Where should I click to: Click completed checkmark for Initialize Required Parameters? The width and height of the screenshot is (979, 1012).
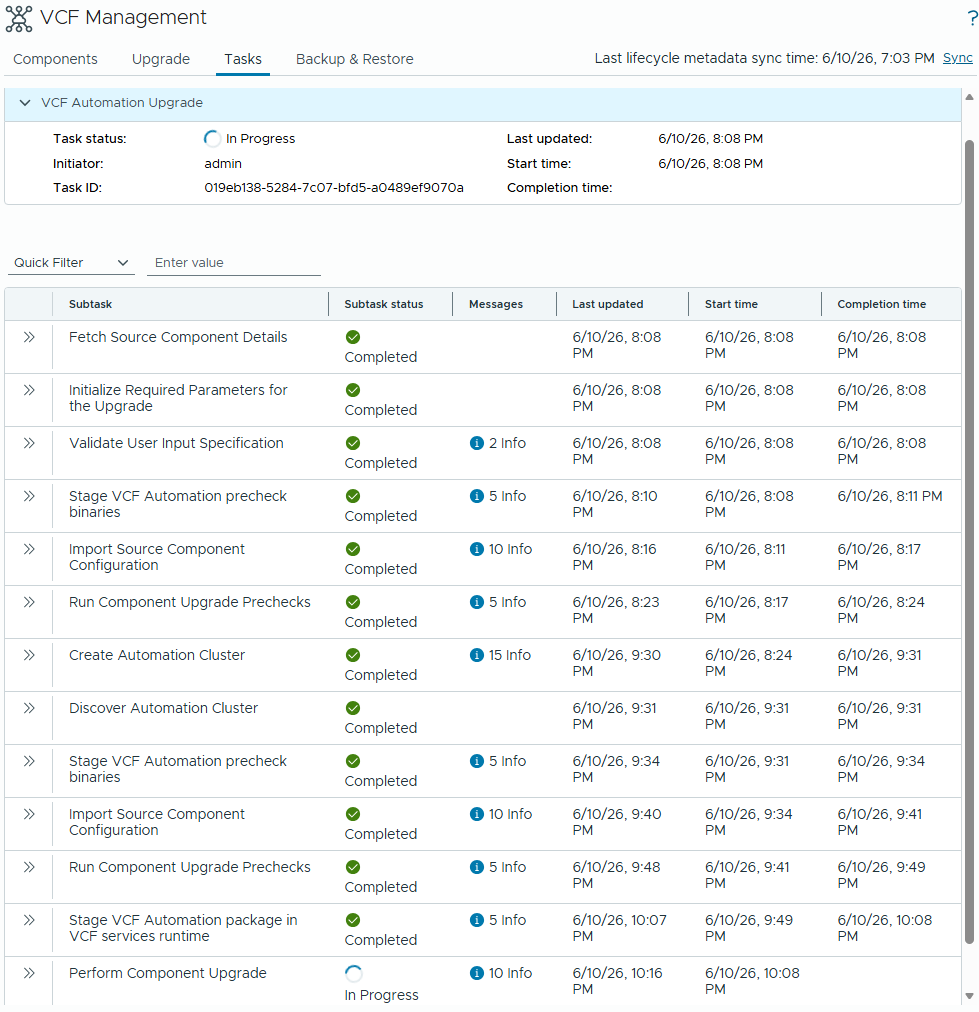pos(352,390)
